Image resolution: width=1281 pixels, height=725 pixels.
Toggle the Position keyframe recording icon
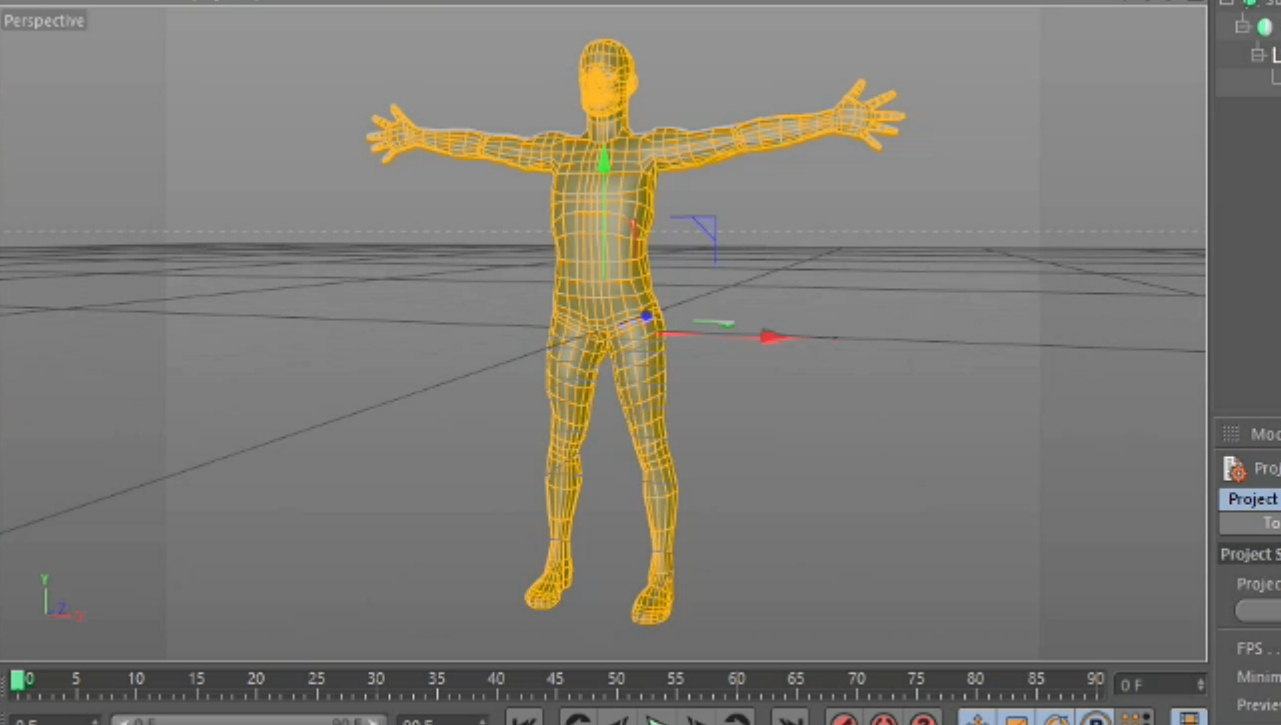click(976, 718)
